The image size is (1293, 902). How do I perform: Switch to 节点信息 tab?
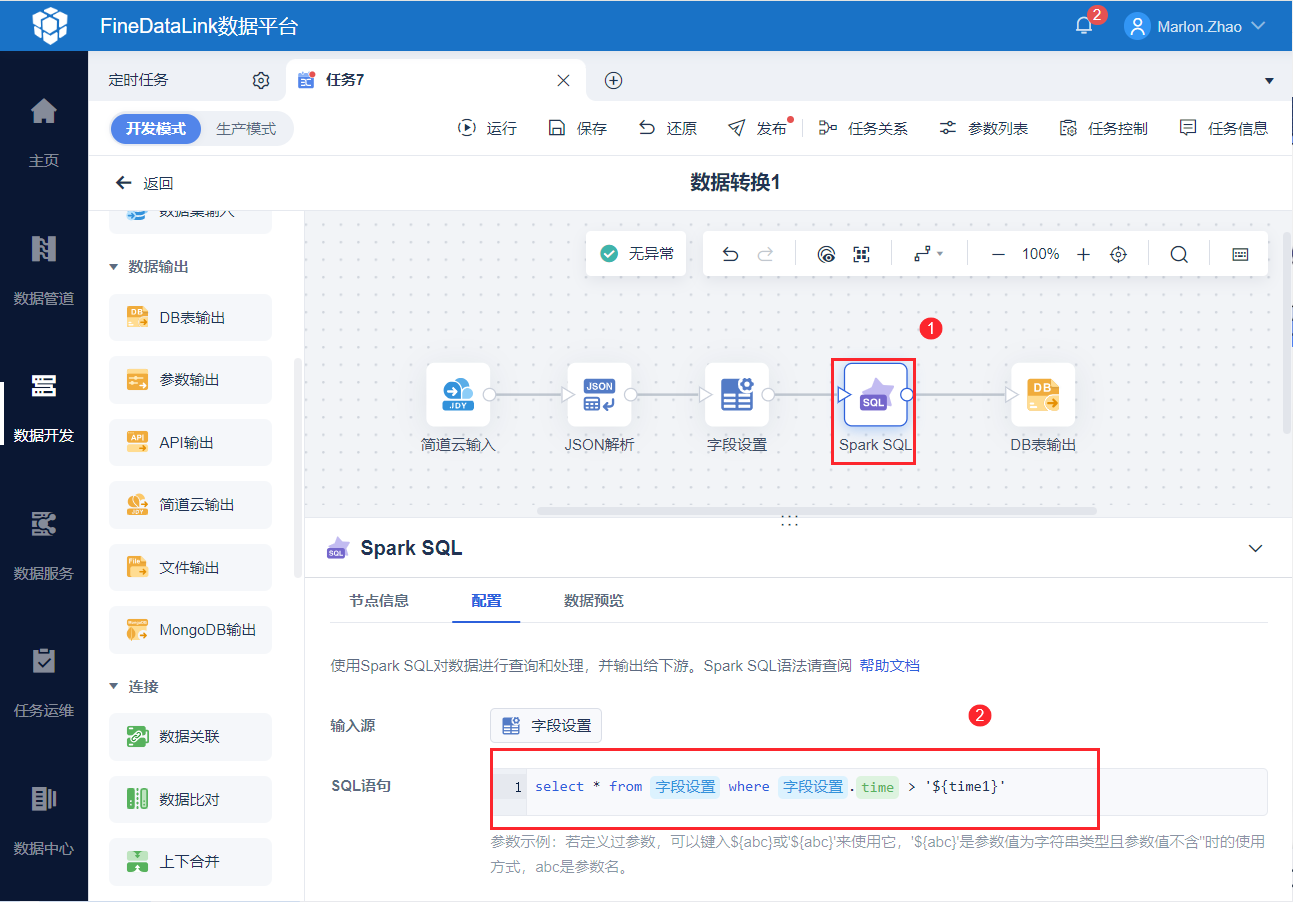[x=379, y=601]
